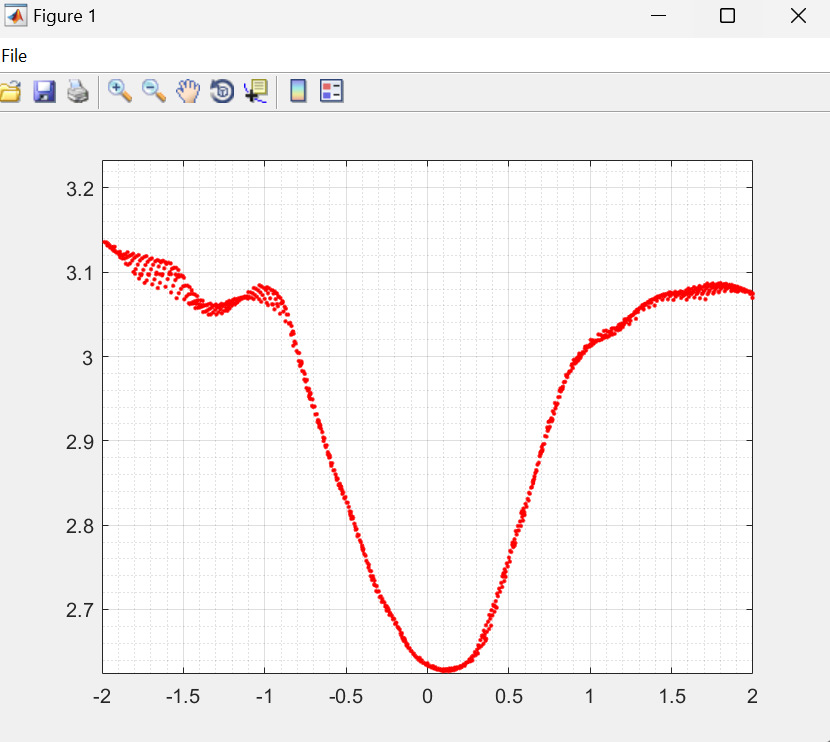Click the curve minimum near x=0.1
This screenshot has width=830, height=742.
click(445, 668)
